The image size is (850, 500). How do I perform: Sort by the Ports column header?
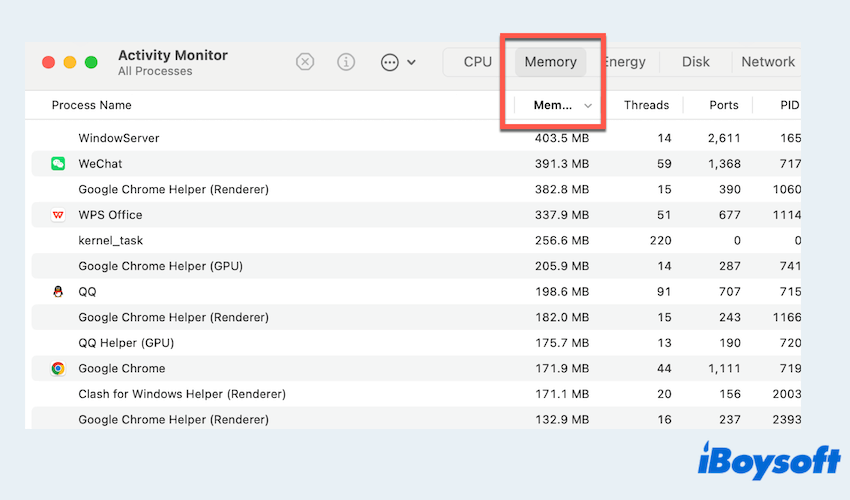click(x=723, y=105)
